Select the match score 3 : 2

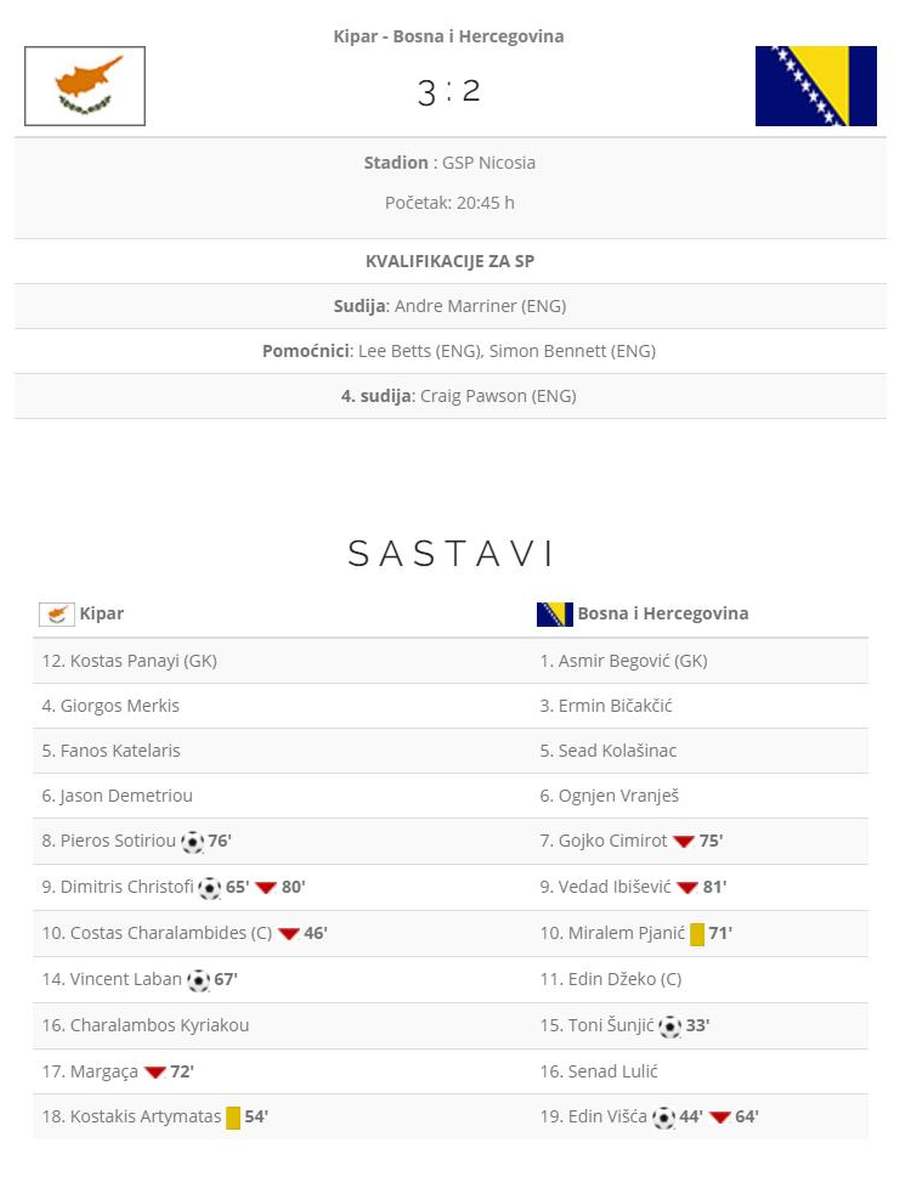pos(448,91)
